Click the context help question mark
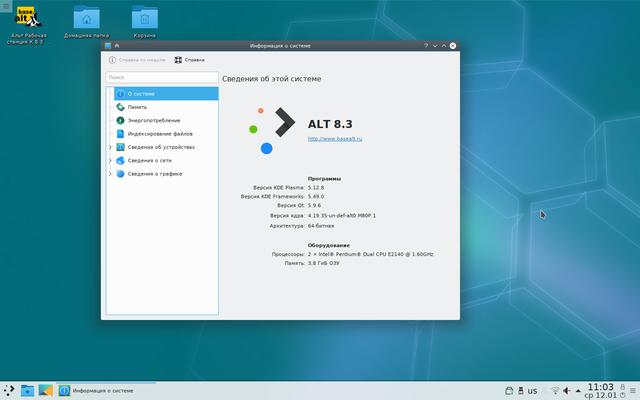640x400 pixels. point(426,46)
